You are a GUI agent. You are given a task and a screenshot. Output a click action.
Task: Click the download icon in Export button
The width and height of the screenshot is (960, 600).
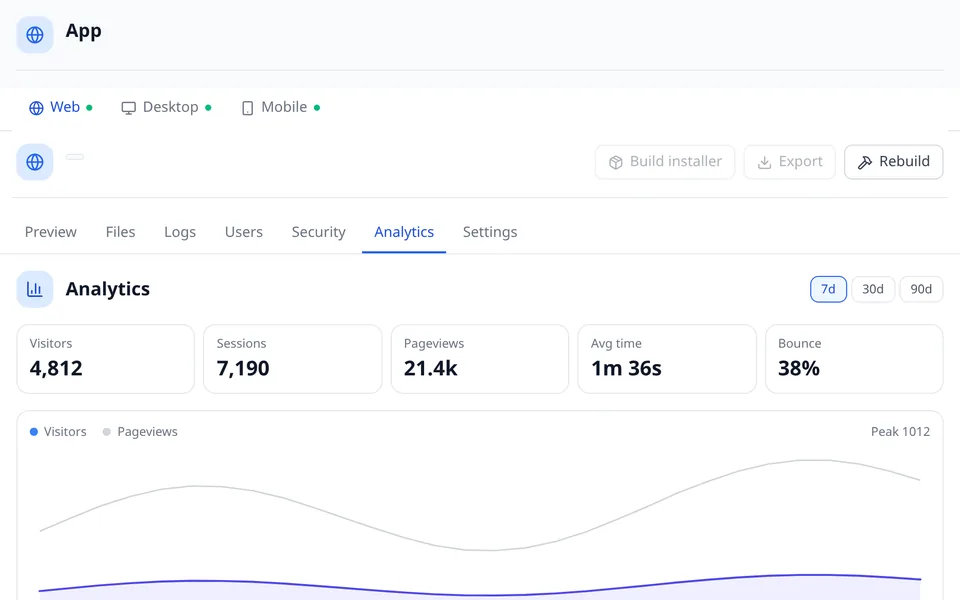point(765,163)
